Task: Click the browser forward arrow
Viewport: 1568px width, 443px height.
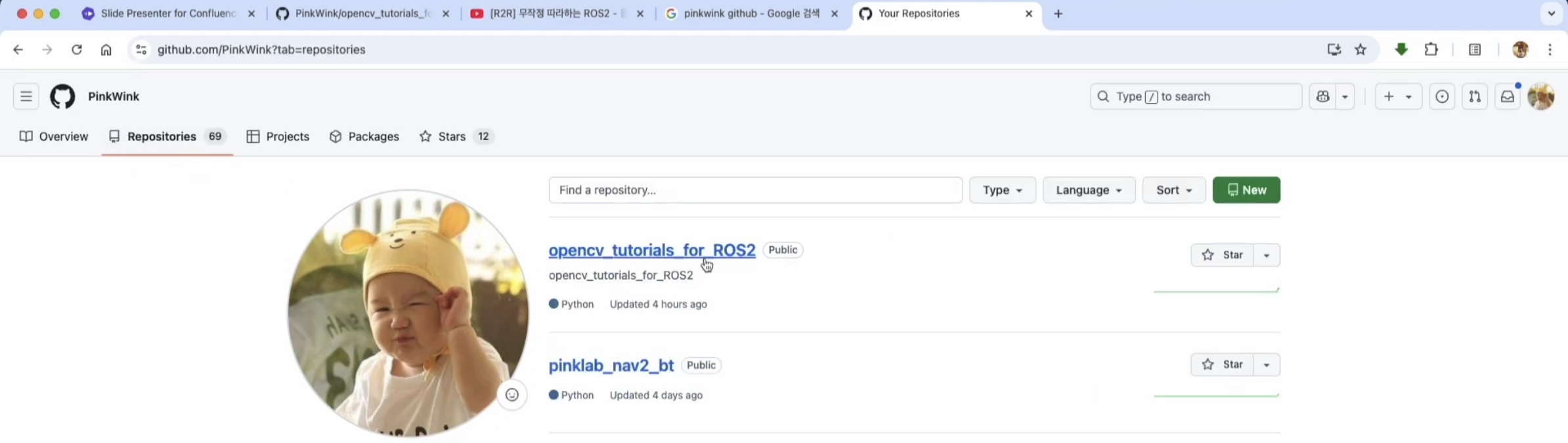Action: (x=47, y=50)
